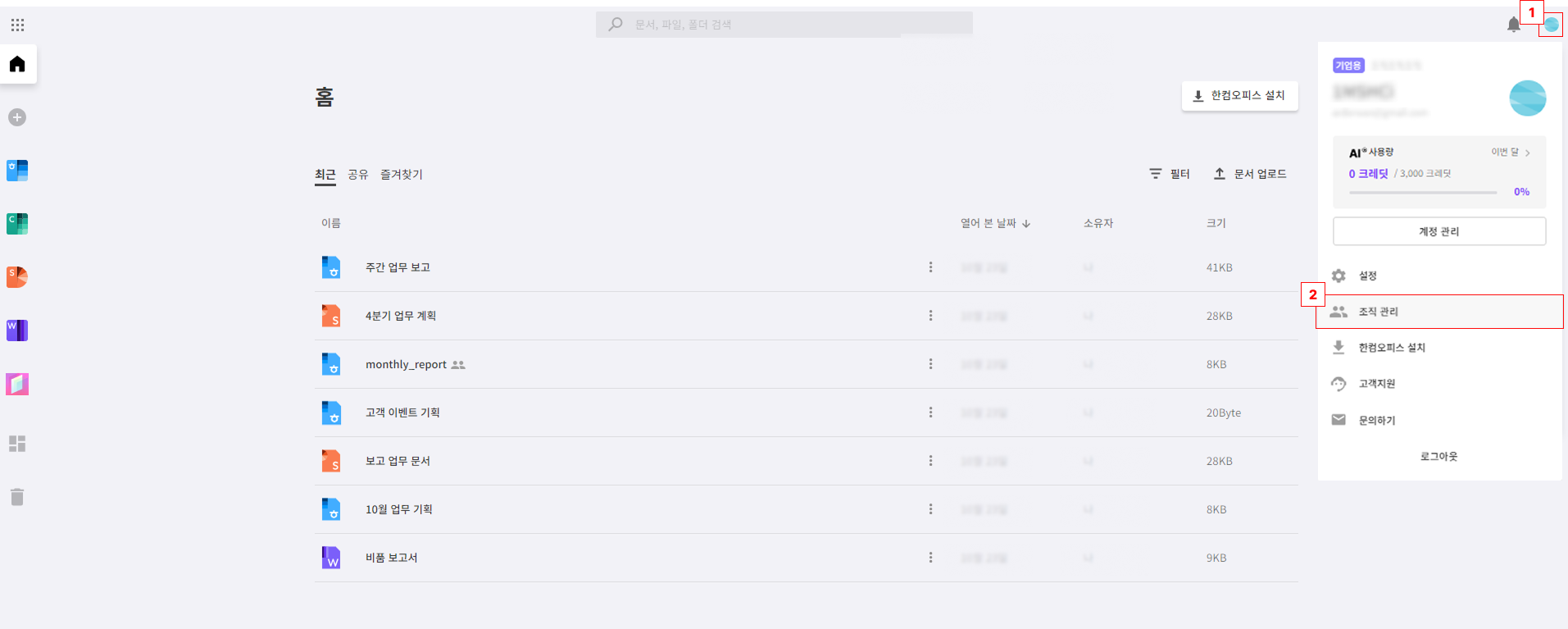Image resolution: width=1568 pixels, height=629 pixels.
Task: Open the trash bin icon in sidebar
Action: pyautogui.click(x=17, y=497)
